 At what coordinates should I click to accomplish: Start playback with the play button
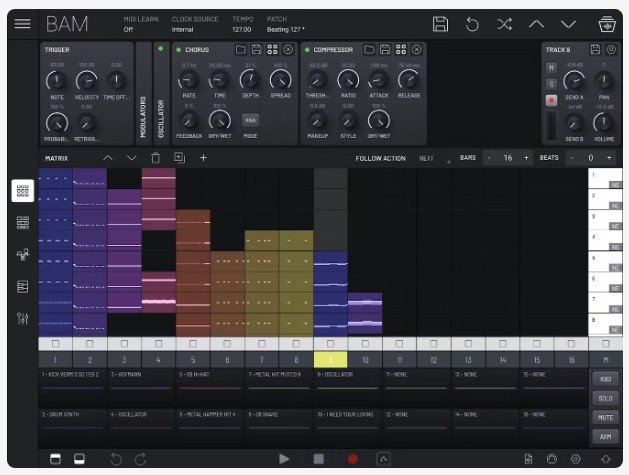pyautogui.click(x=284, y=459)
